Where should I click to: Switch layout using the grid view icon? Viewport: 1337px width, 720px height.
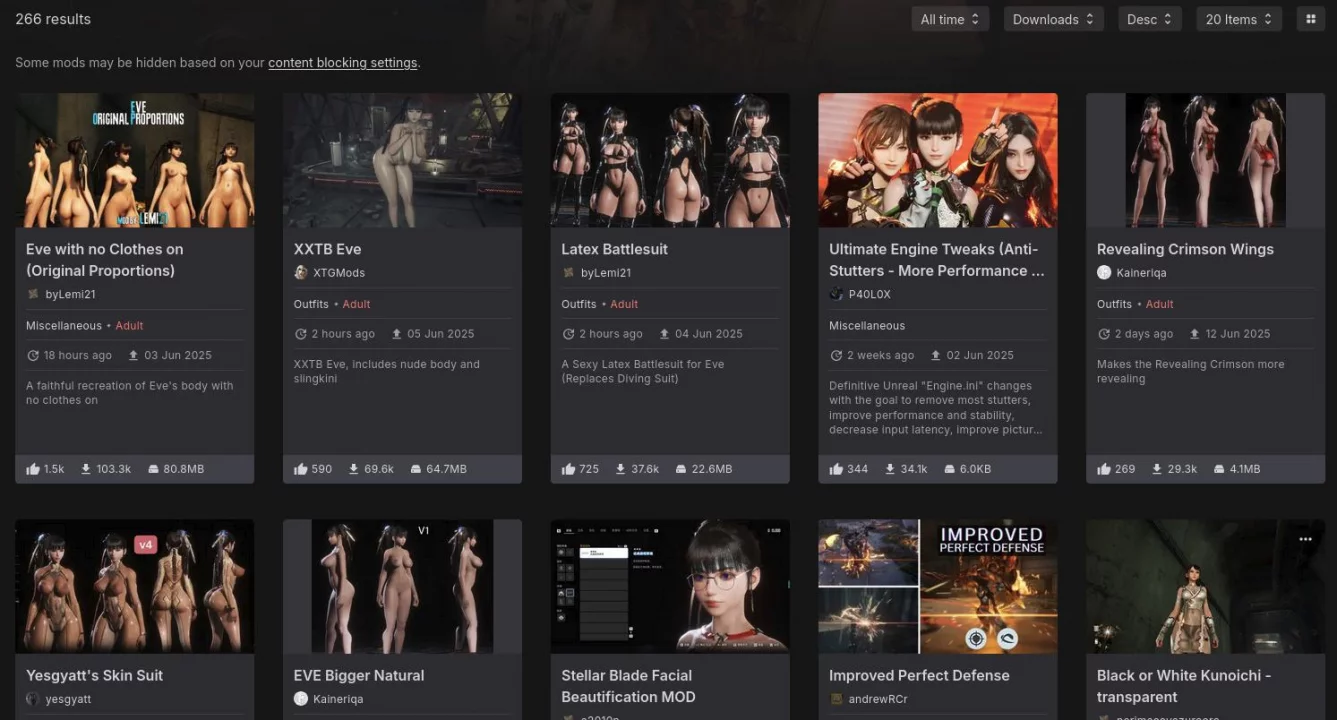point(1310,19)
